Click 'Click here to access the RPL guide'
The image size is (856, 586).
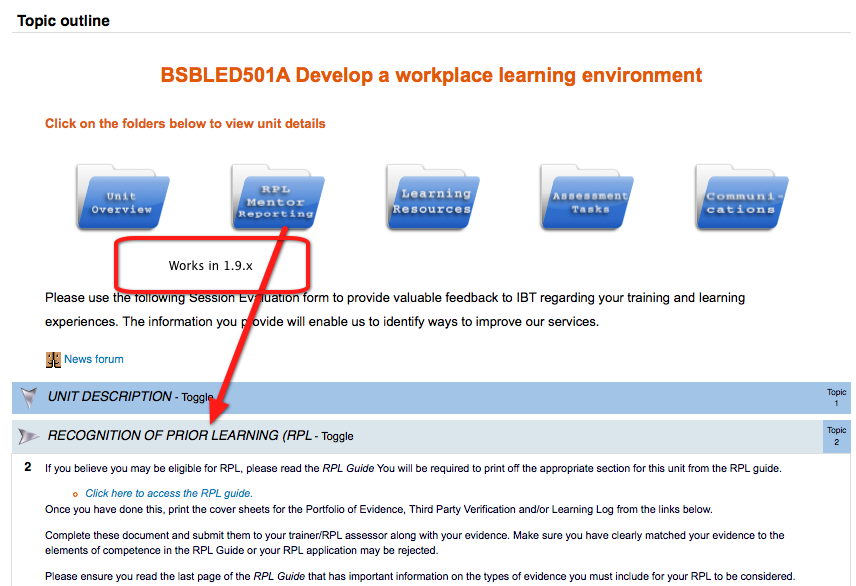pos(169,493)
